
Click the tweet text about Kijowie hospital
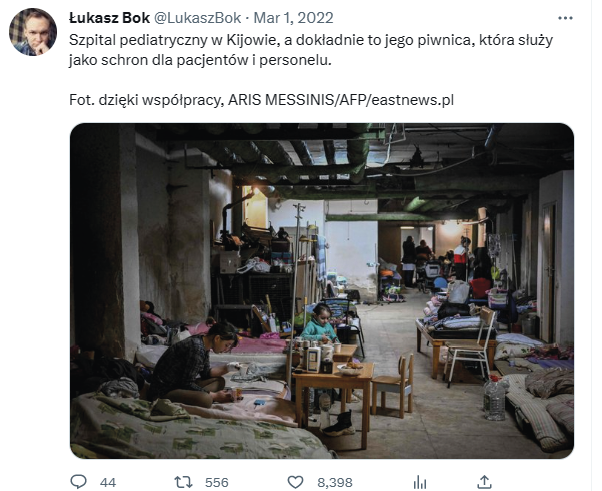pos(311,50)
